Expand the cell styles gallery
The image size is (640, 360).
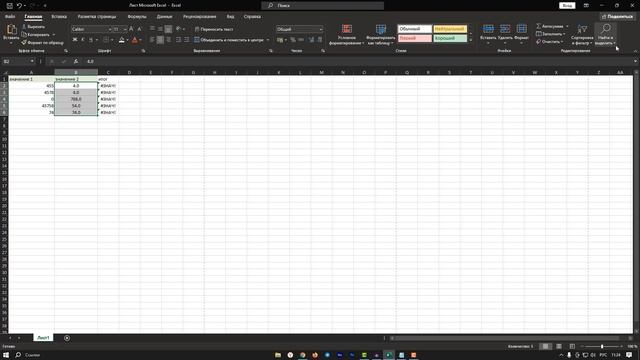coord(471,40)
